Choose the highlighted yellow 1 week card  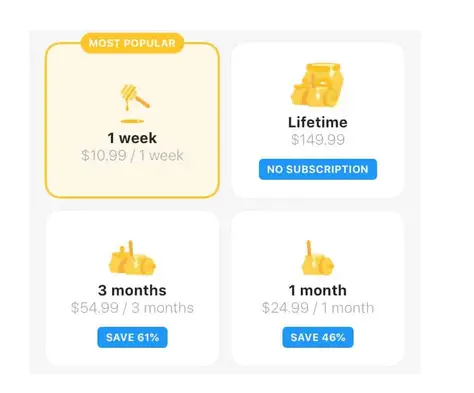(x=132, y=120)
